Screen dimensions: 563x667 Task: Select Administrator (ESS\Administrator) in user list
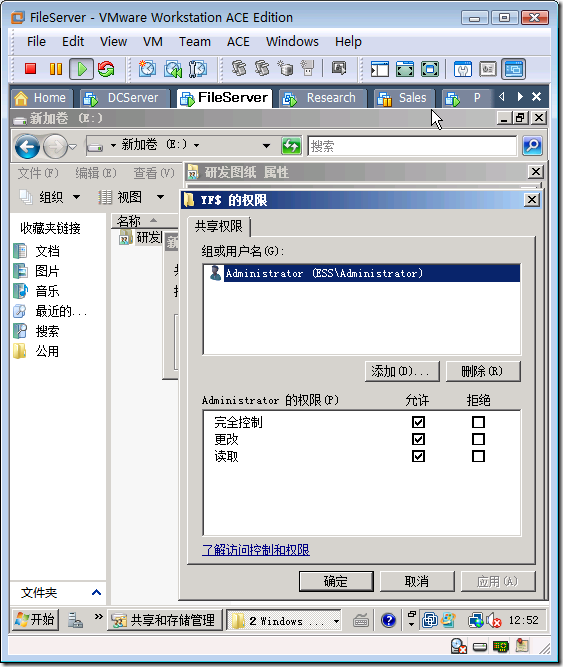tap(361, 273)
